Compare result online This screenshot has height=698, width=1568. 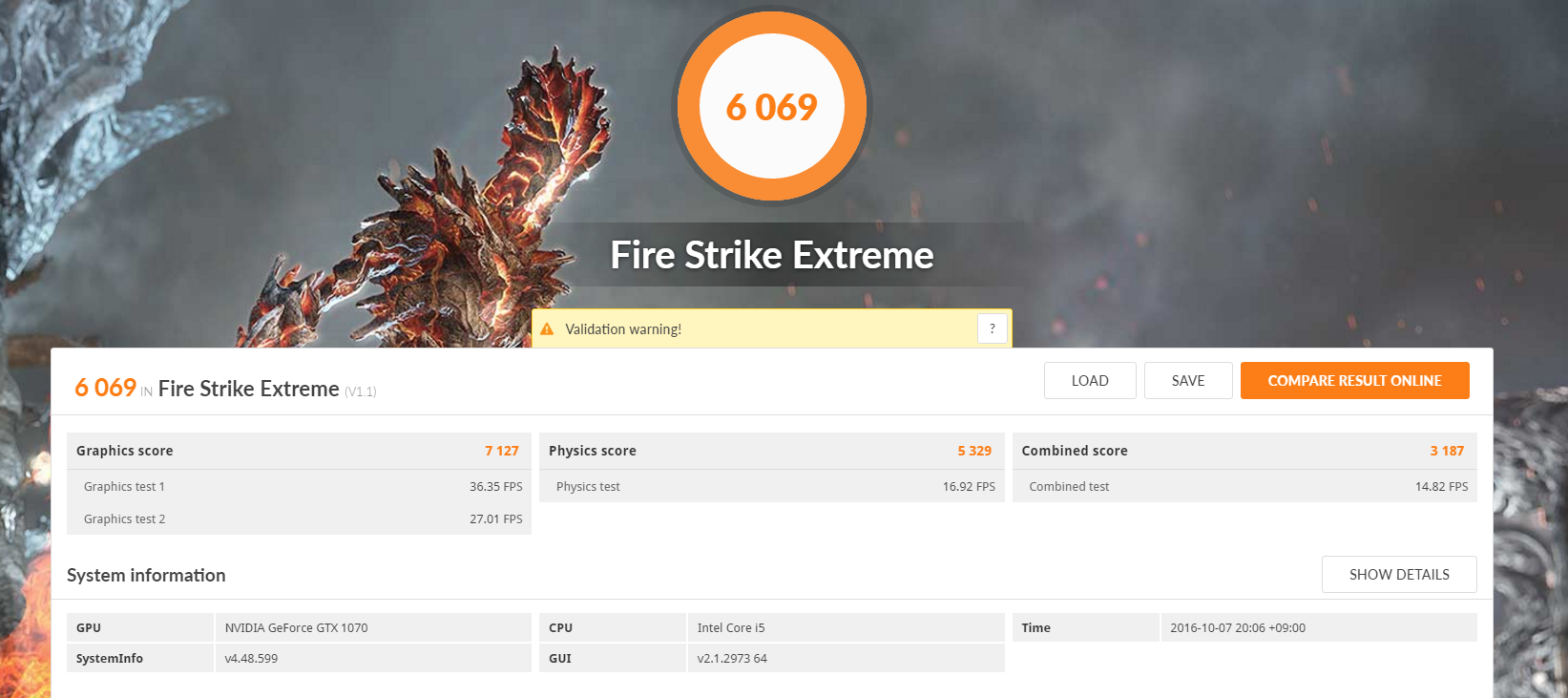[1354, 380]
